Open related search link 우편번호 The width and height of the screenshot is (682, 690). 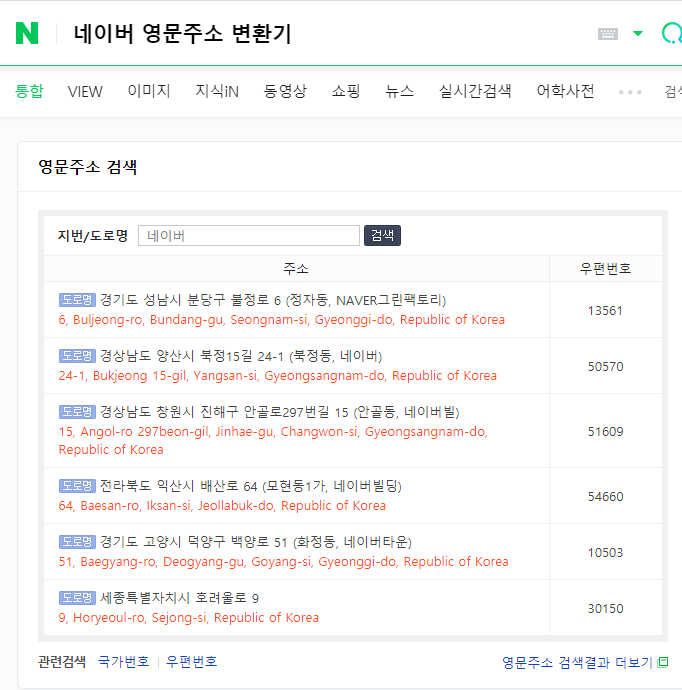click(191, 662)
